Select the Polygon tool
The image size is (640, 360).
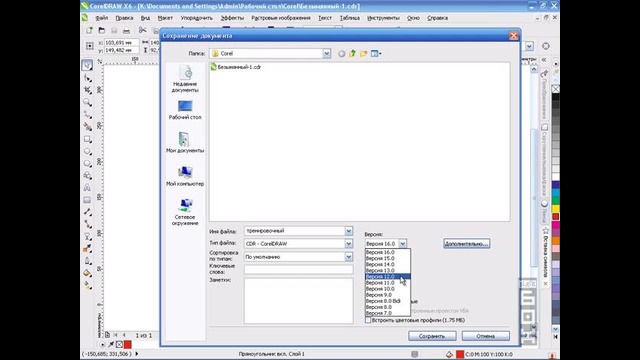(x=87, y=164)
